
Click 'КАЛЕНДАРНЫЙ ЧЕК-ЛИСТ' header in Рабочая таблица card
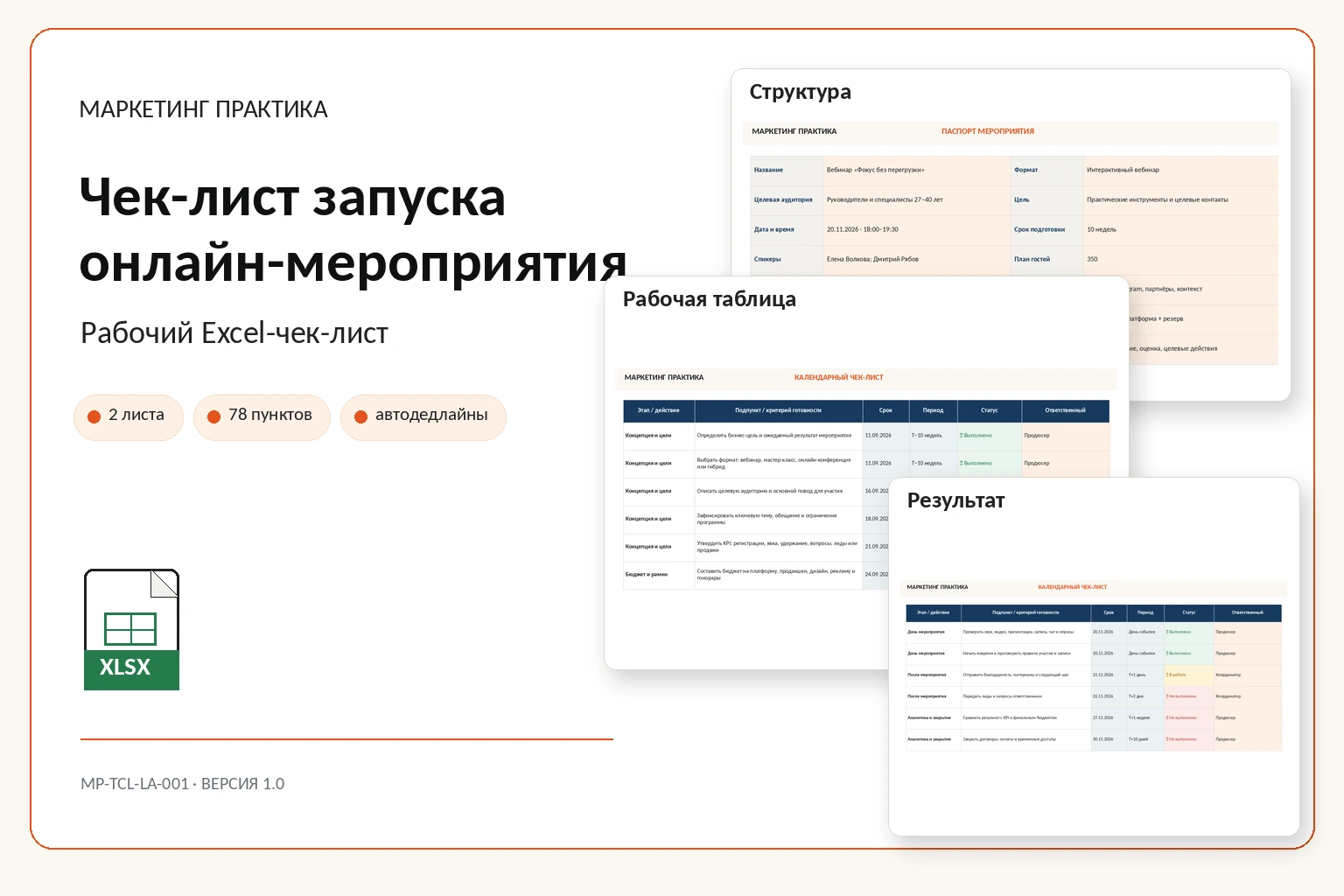(x=838, y=378)
